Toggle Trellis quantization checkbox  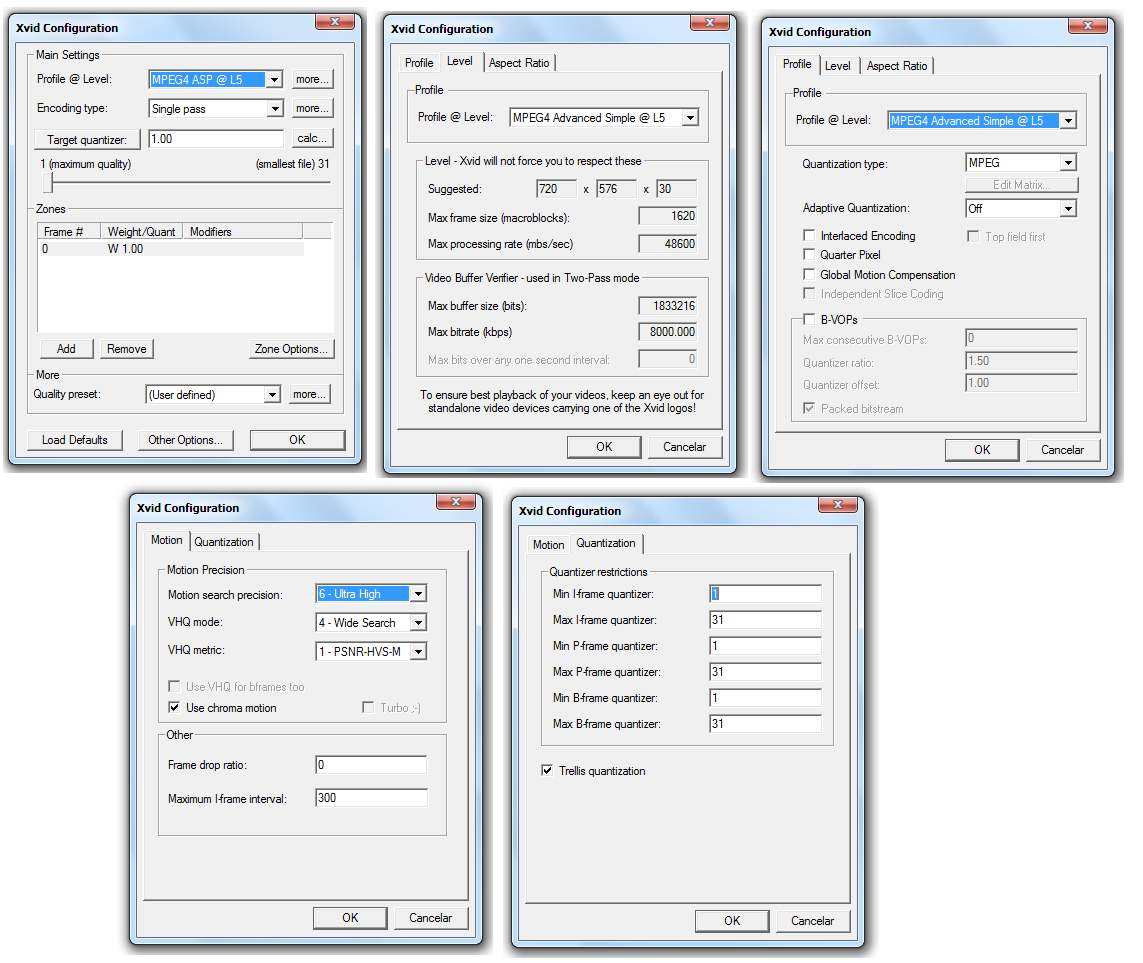547,771
